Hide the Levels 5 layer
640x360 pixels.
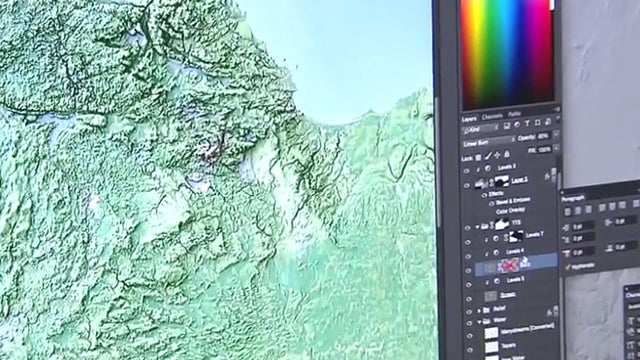point(469,285)
